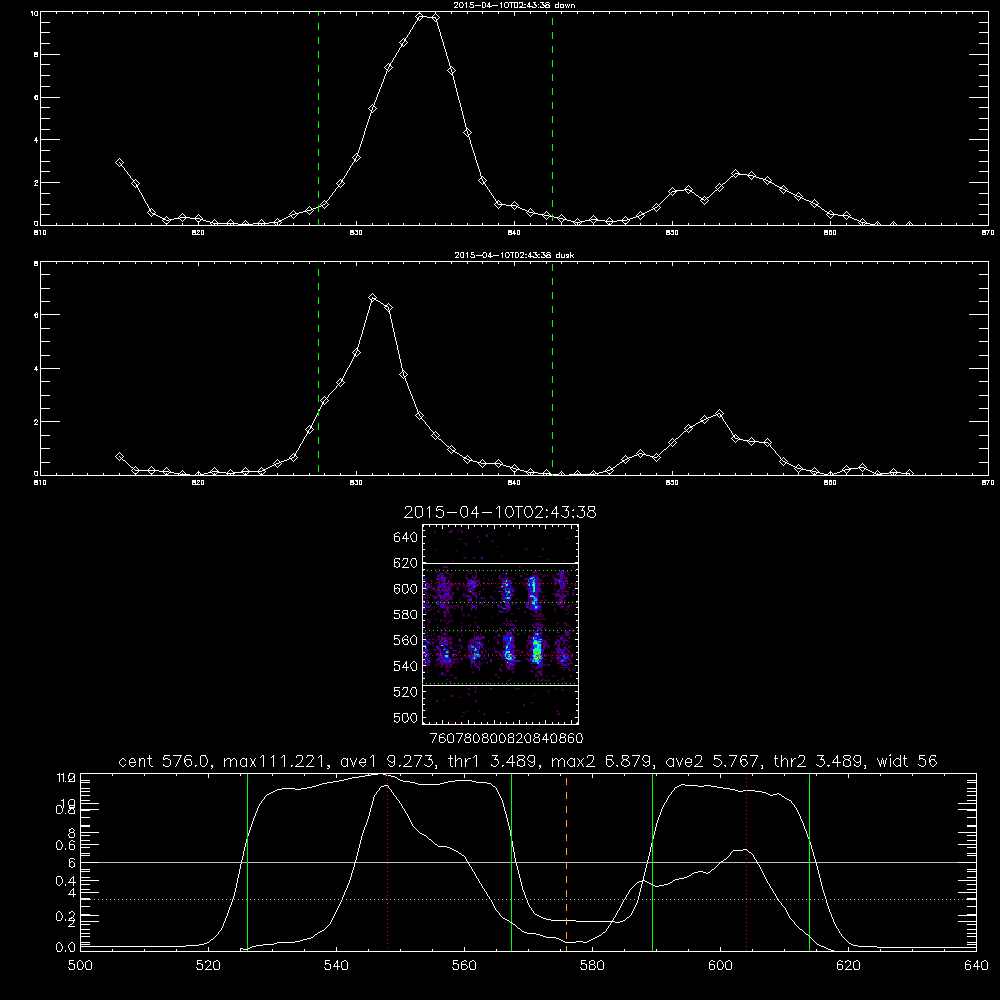
Task: Select dusk plot x-axis label 820
Action: point(198,483)
